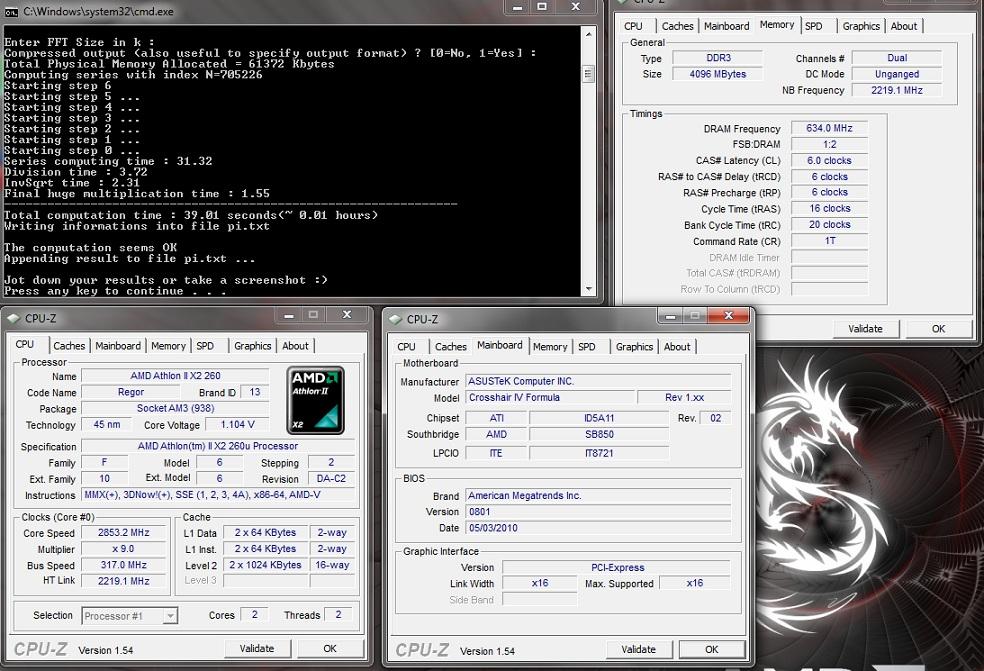Click the Bus Speed value 317.0 MHz
Viewport: 984px width, 671px height.
tap(124, 566)
